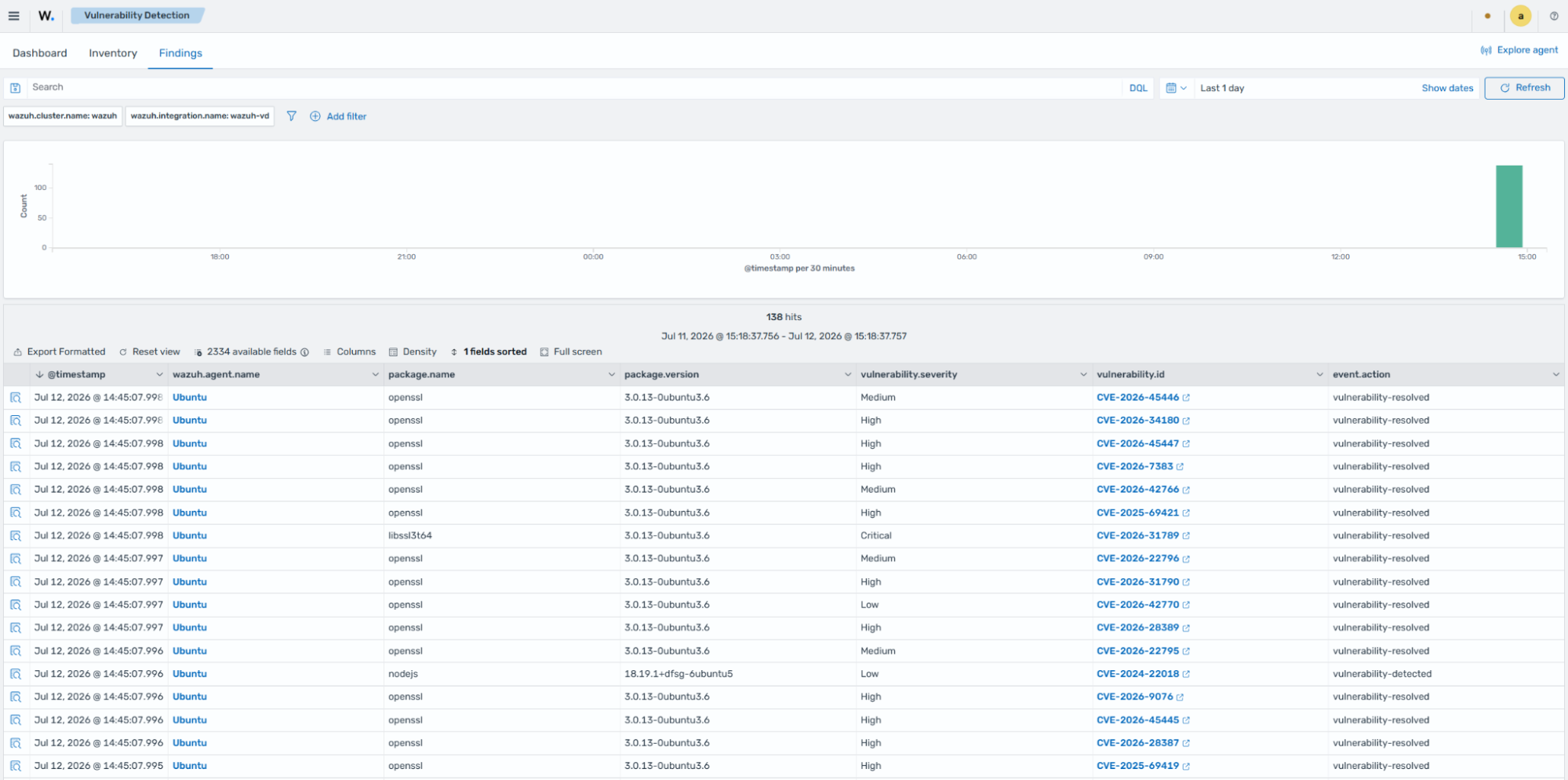
Task: Inspect document for CVE-2026-45446 row
Action: click(16, 398)
